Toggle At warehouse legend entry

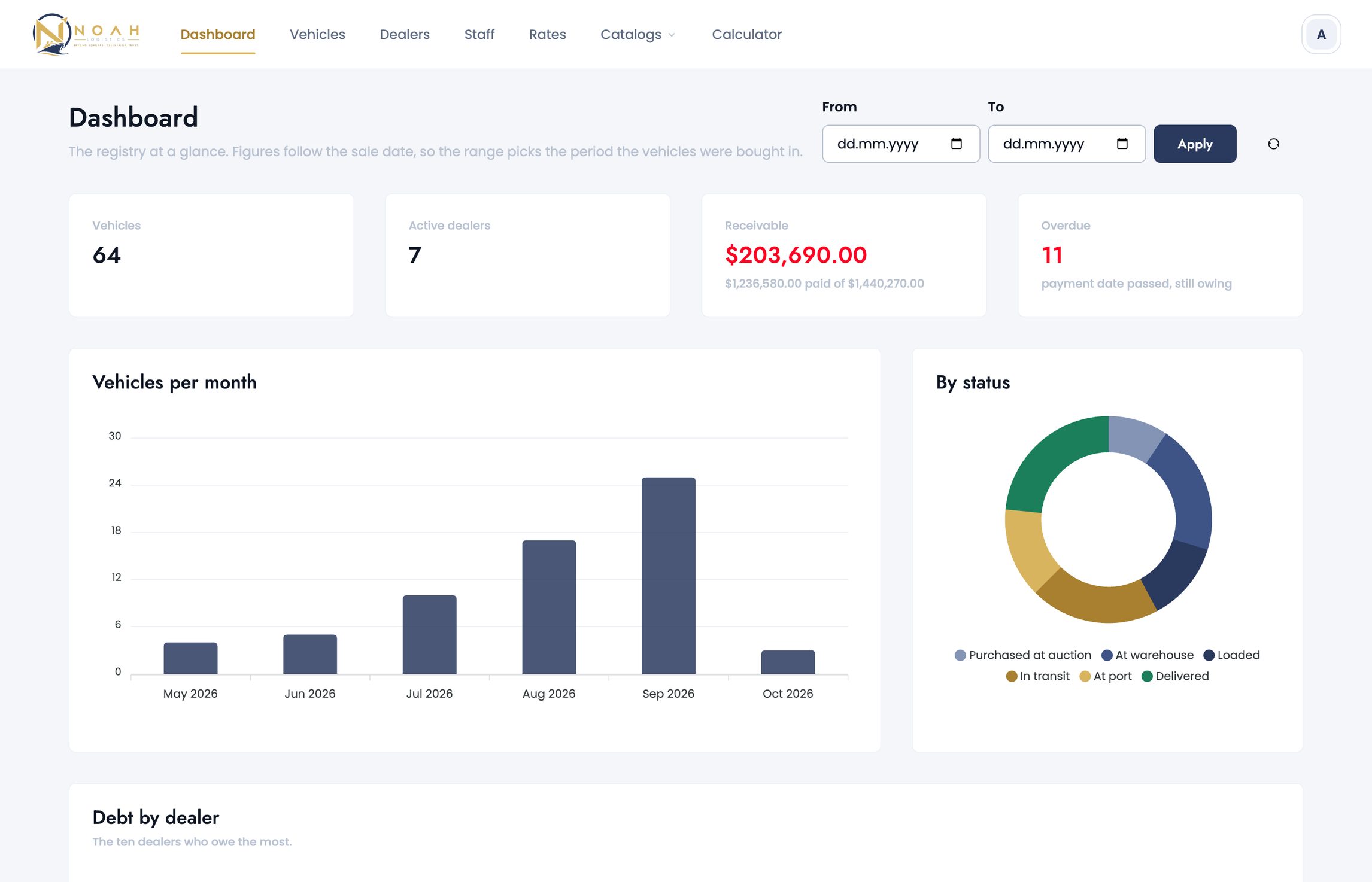coord(1147,655)
